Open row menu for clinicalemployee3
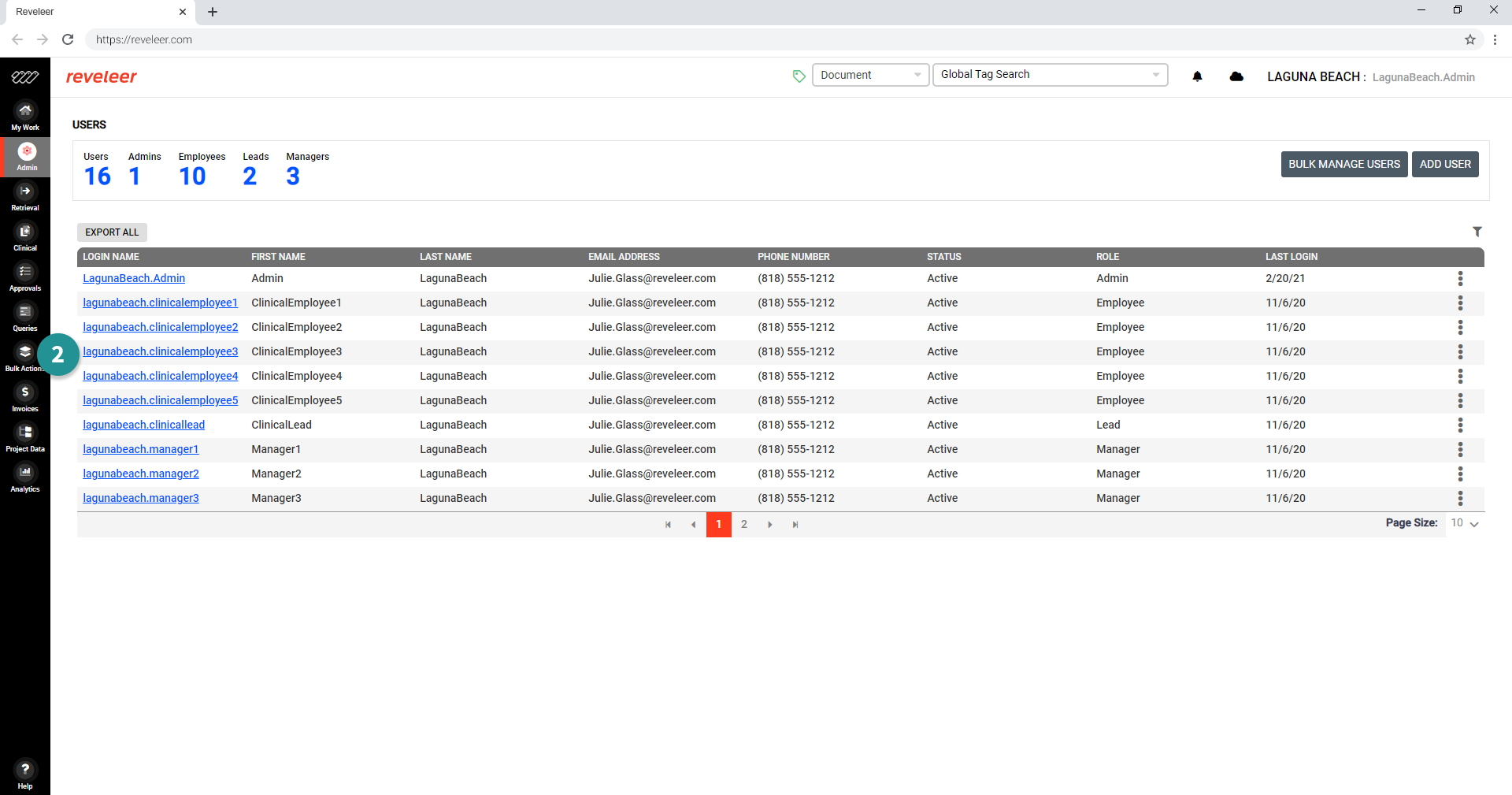Image resolution: width=1512 pixels, height=795 pixels. coord(1460,351)
